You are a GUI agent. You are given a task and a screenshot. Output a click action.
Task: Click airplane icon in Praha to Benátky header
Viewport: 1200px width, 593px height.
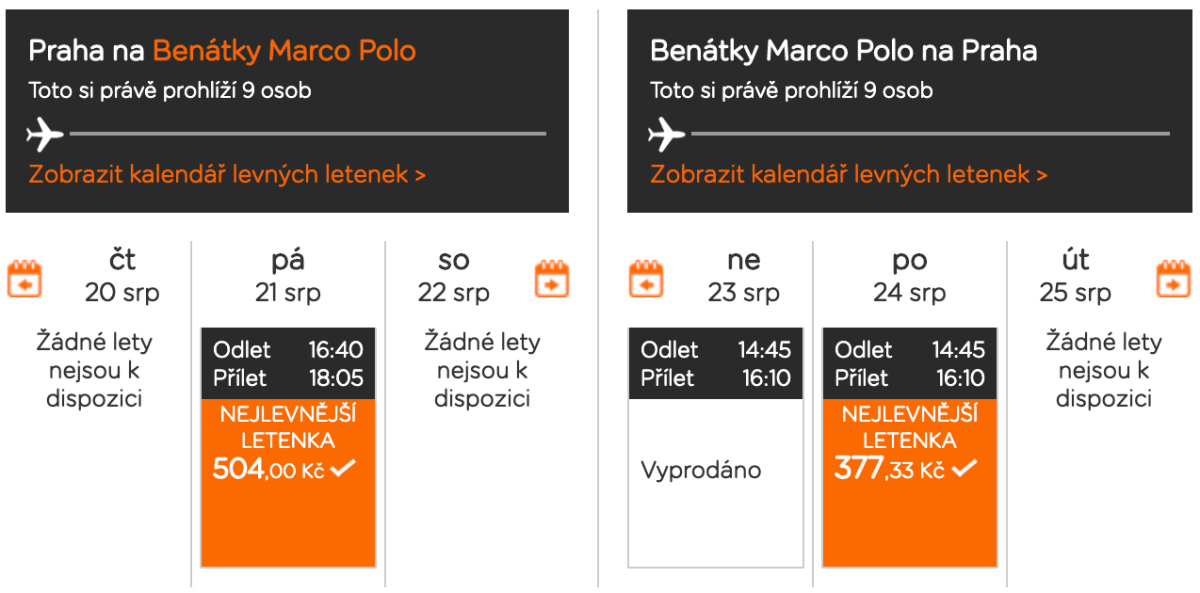coord(46,133)
